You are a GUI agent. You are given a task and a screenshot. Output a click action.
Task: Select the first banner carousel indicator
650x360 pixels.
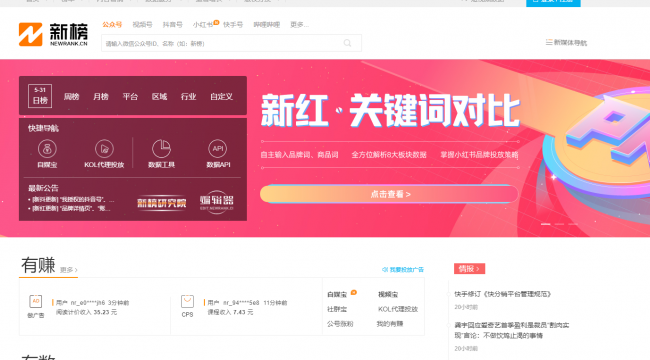(x=546, y=224)
